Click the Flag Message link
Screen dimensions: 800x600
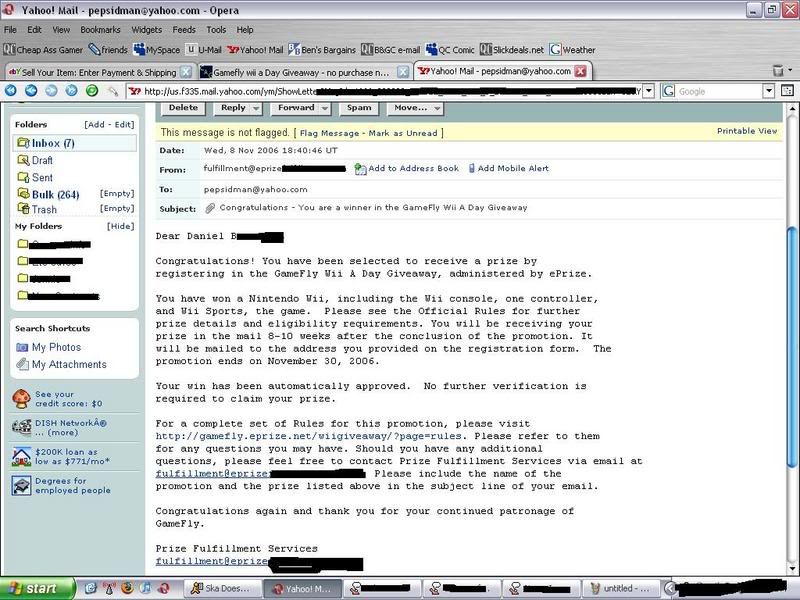[329, 133]
